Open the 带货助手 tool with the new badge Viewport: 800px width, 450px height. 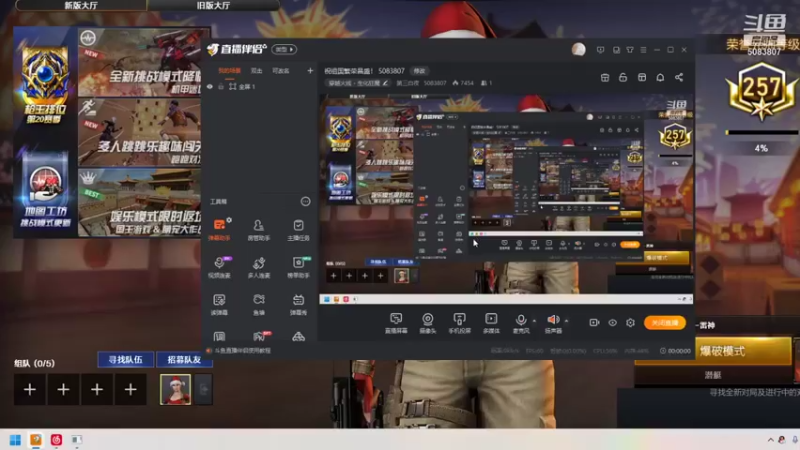click(x=298, y=267)
